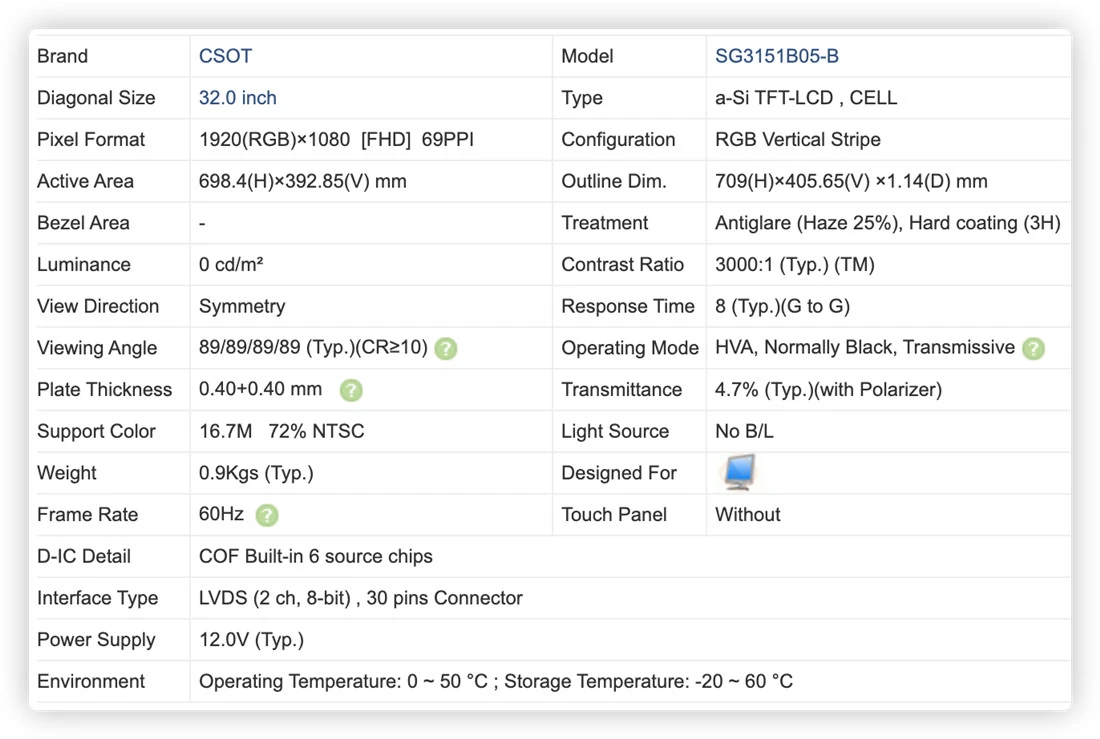Screen dimensions: 1100x739
Task: Select the Contrast Ratio 3000:1 value
Action: (x=795, y=265)
